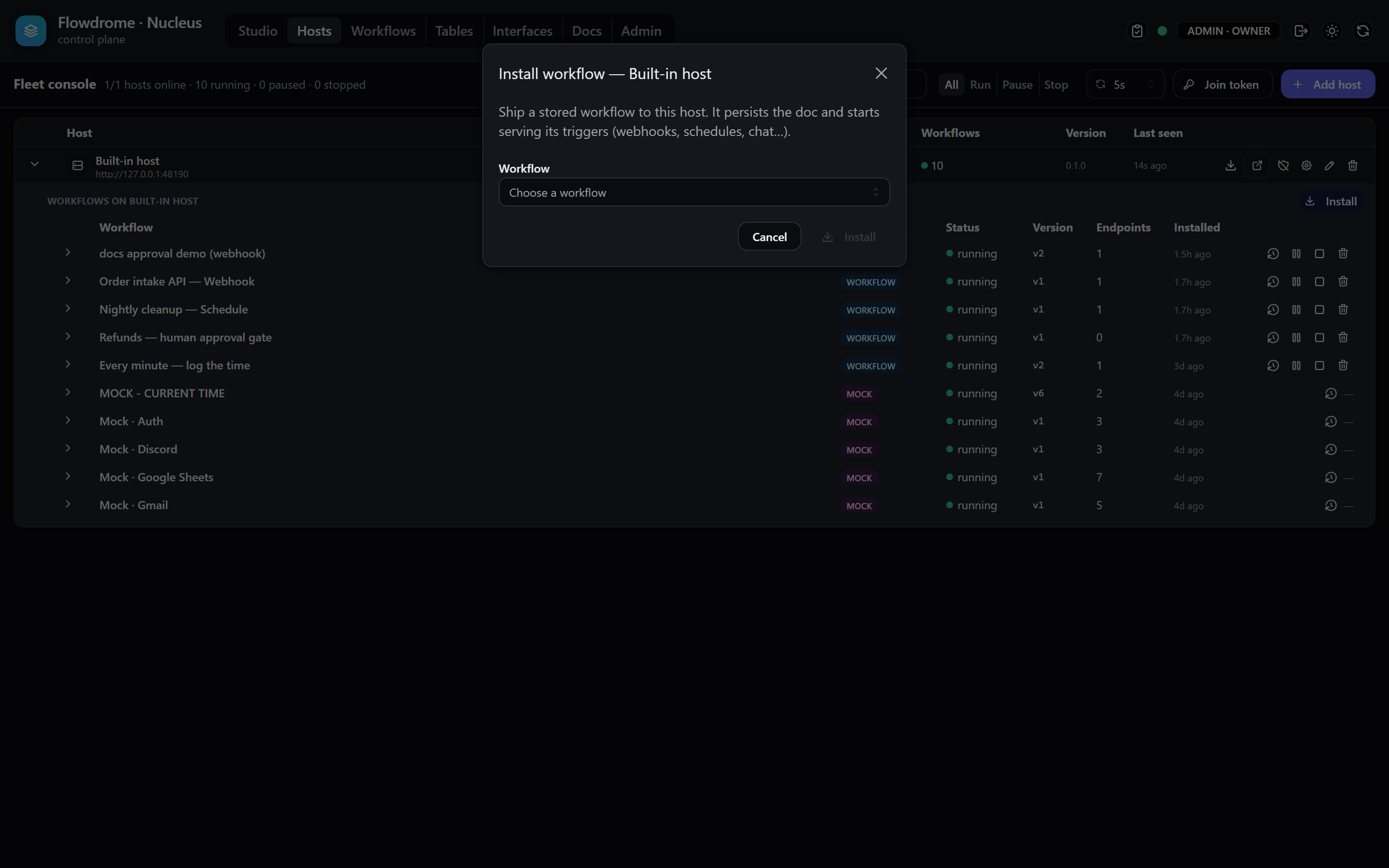This screenshot has height=868, width=1389.
Task: Expand the Mock · Gmail row
Action: tap(68, 504)
